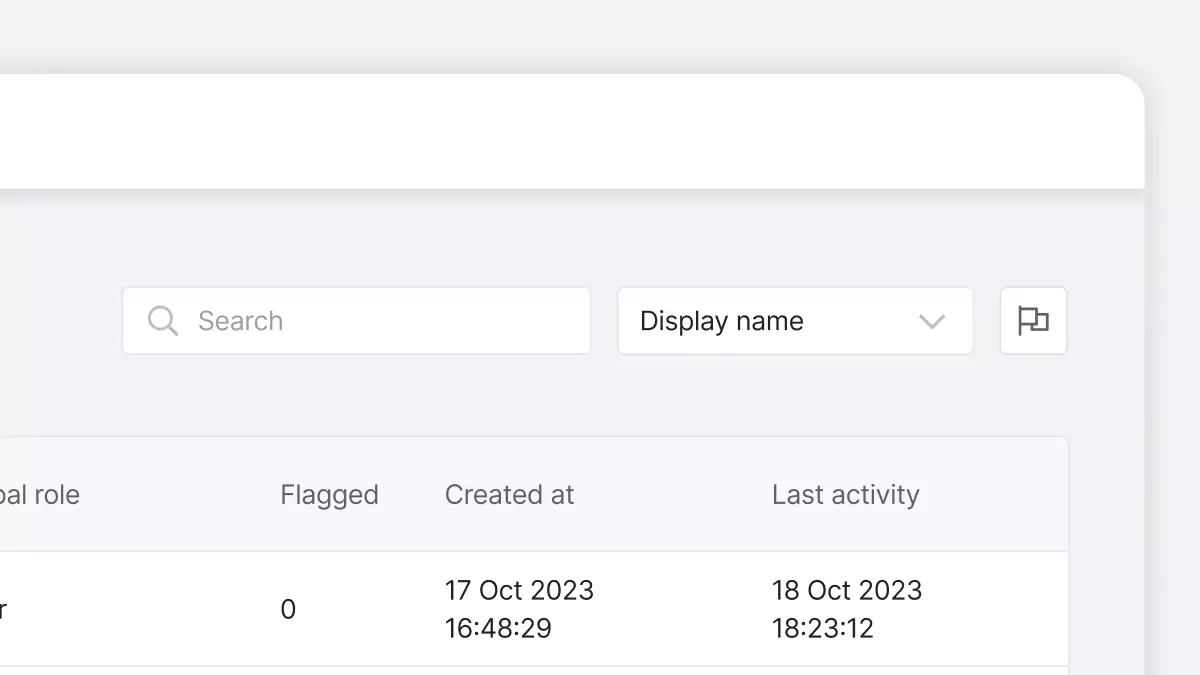This screenshot has width=1200, height=675.
Task: Select the 16:48:29 created time text
Action: point(498,628)
